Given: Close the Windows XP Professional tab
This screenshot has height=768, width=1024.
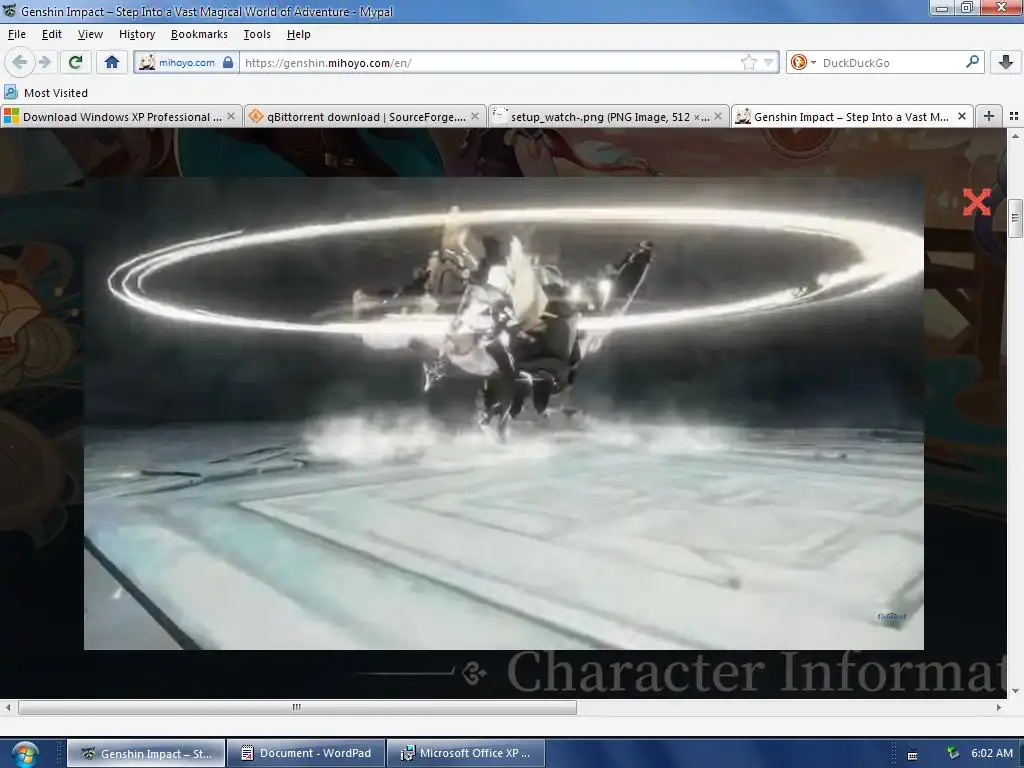Looking at the screenshot, I should 231,116.
